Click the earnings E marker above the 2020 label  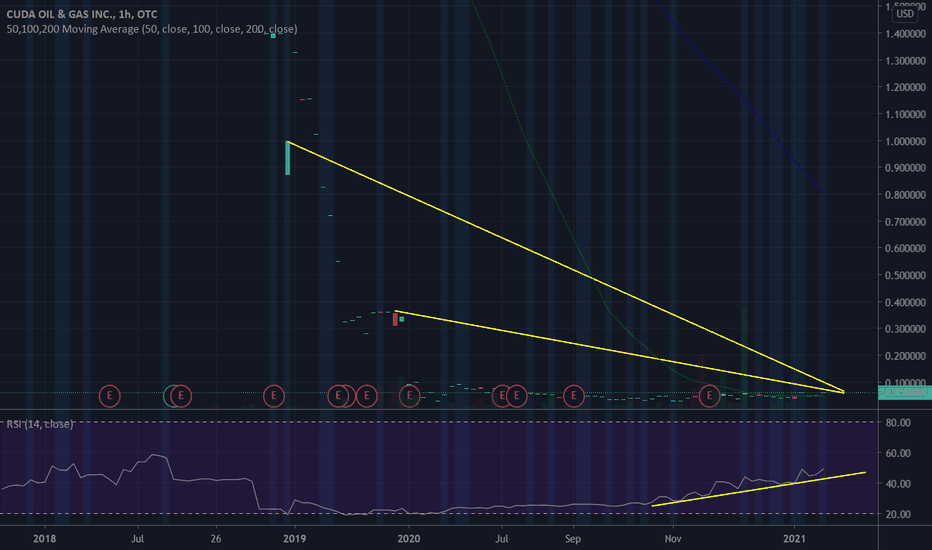pos(409,396)
